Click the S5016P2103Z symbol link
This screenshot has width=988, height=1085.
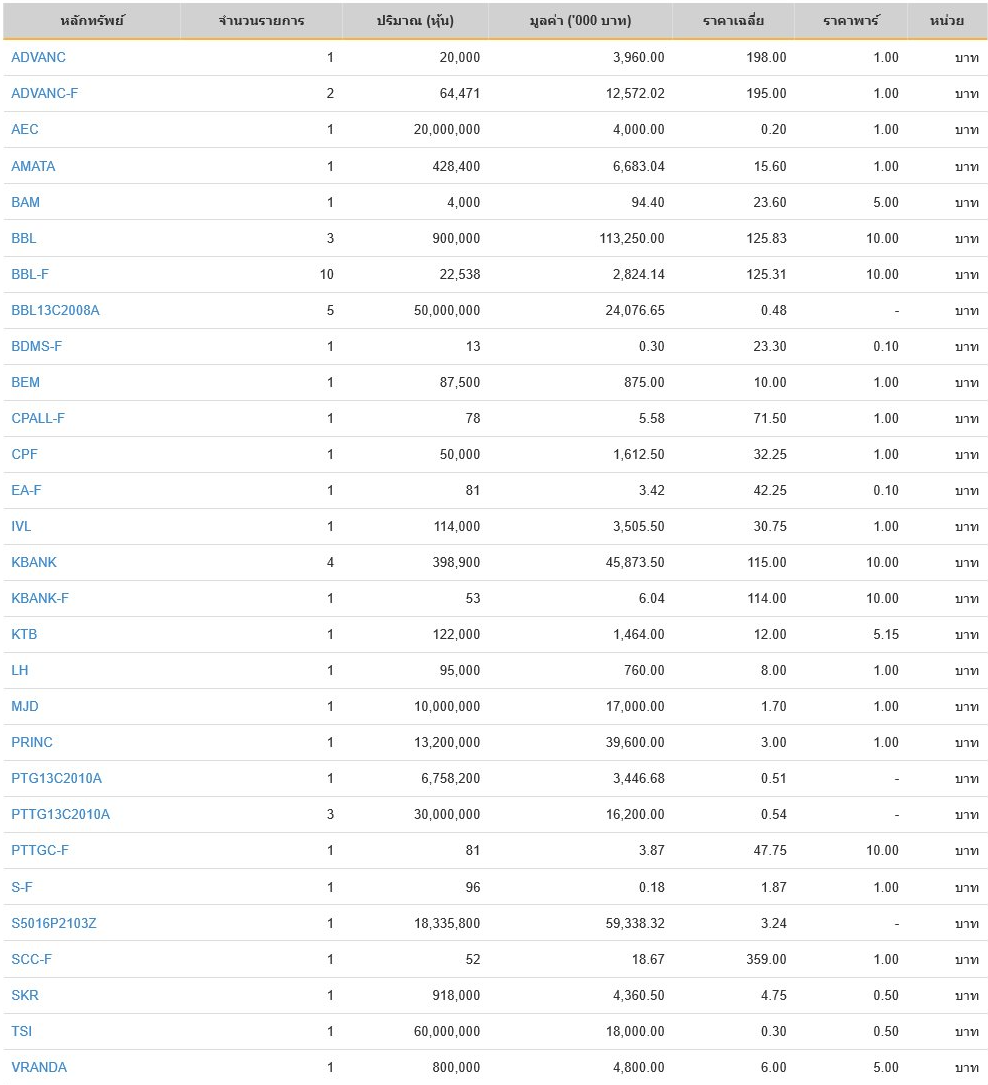(x=54, y=923)
